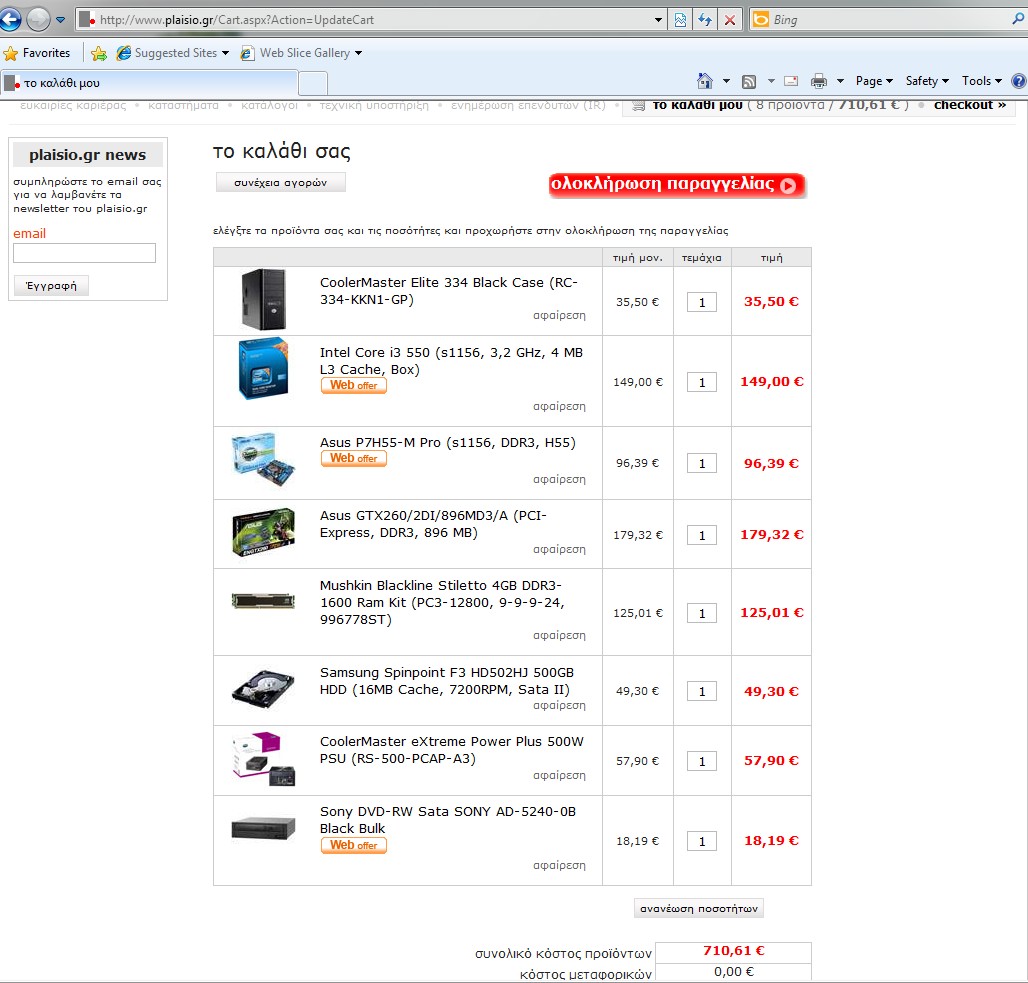Click the ανανέωση ποσοτήτων button

(699, 908)
